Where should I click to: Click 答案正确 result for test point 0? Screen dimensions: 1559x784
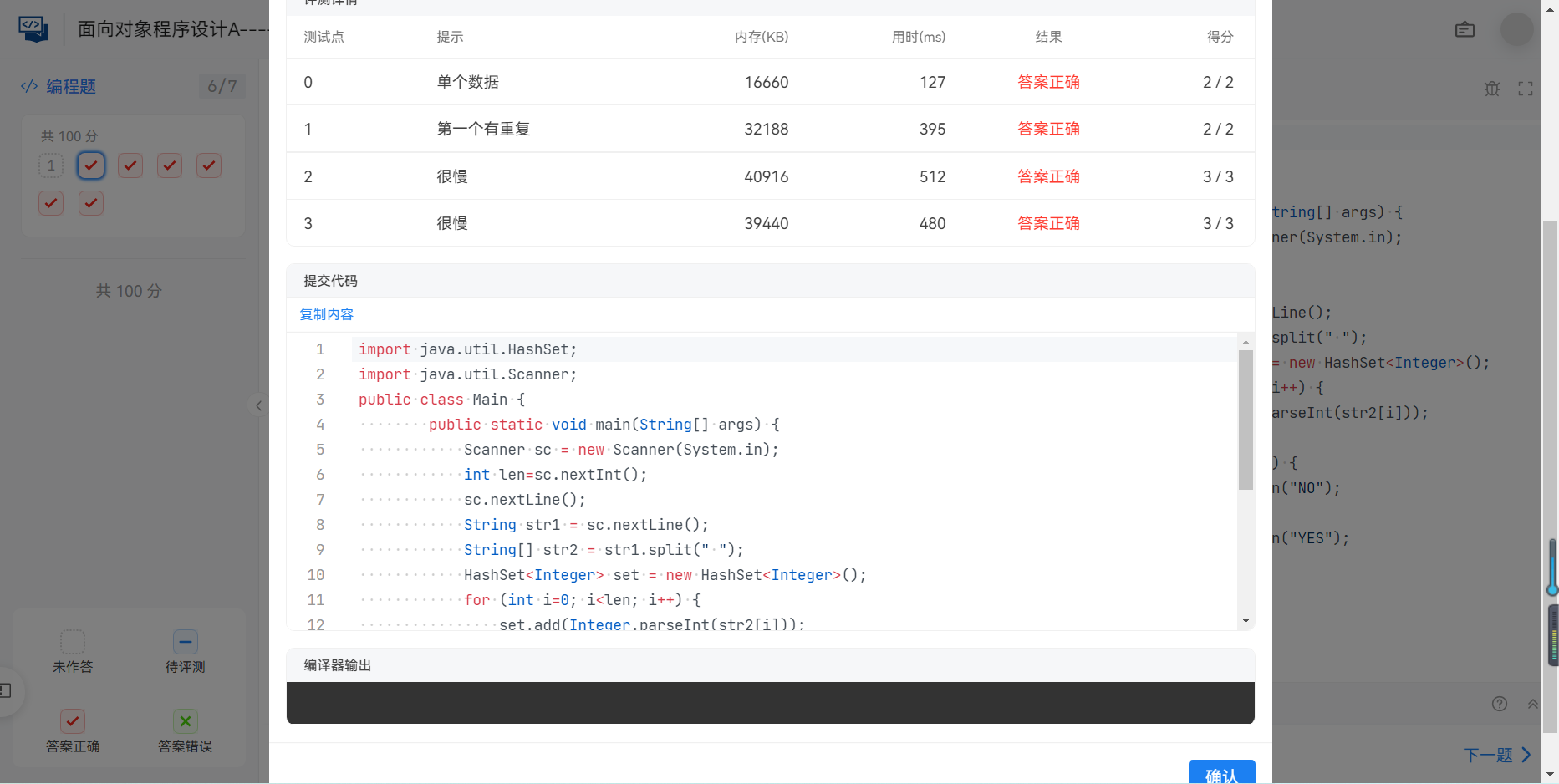coord(1048,82)
